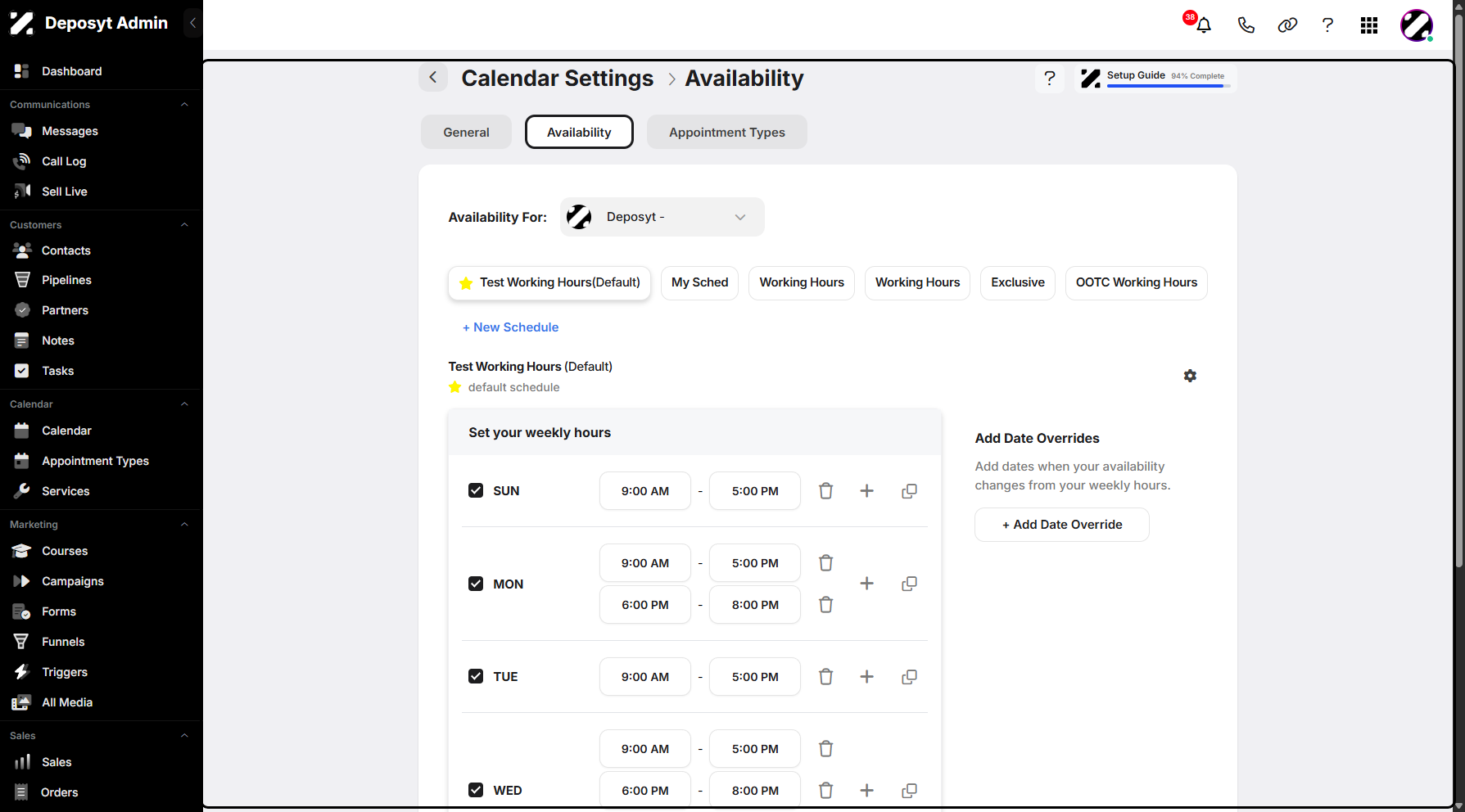
Task: Uncheck the MON checkbox
Action: (x=476, y=584)
